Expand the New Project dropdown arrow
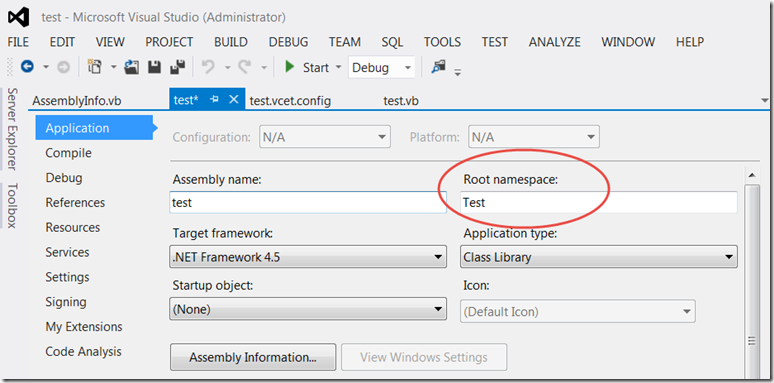The width and height of the screenshot is (774, 383). 113,67
